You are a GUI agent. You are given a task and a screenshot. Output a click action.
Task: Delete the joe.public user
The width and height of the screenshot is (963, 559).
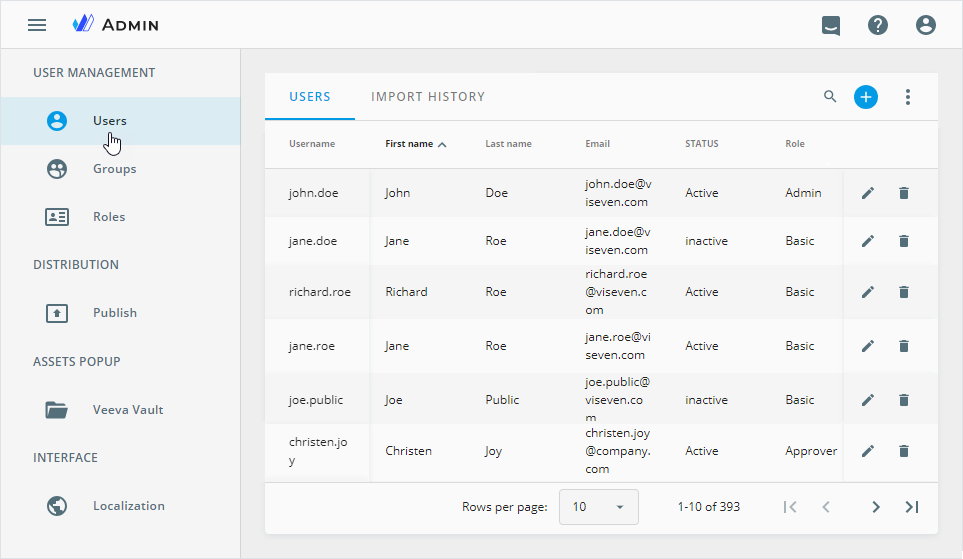pyautogui.click(x=904, y=400)
